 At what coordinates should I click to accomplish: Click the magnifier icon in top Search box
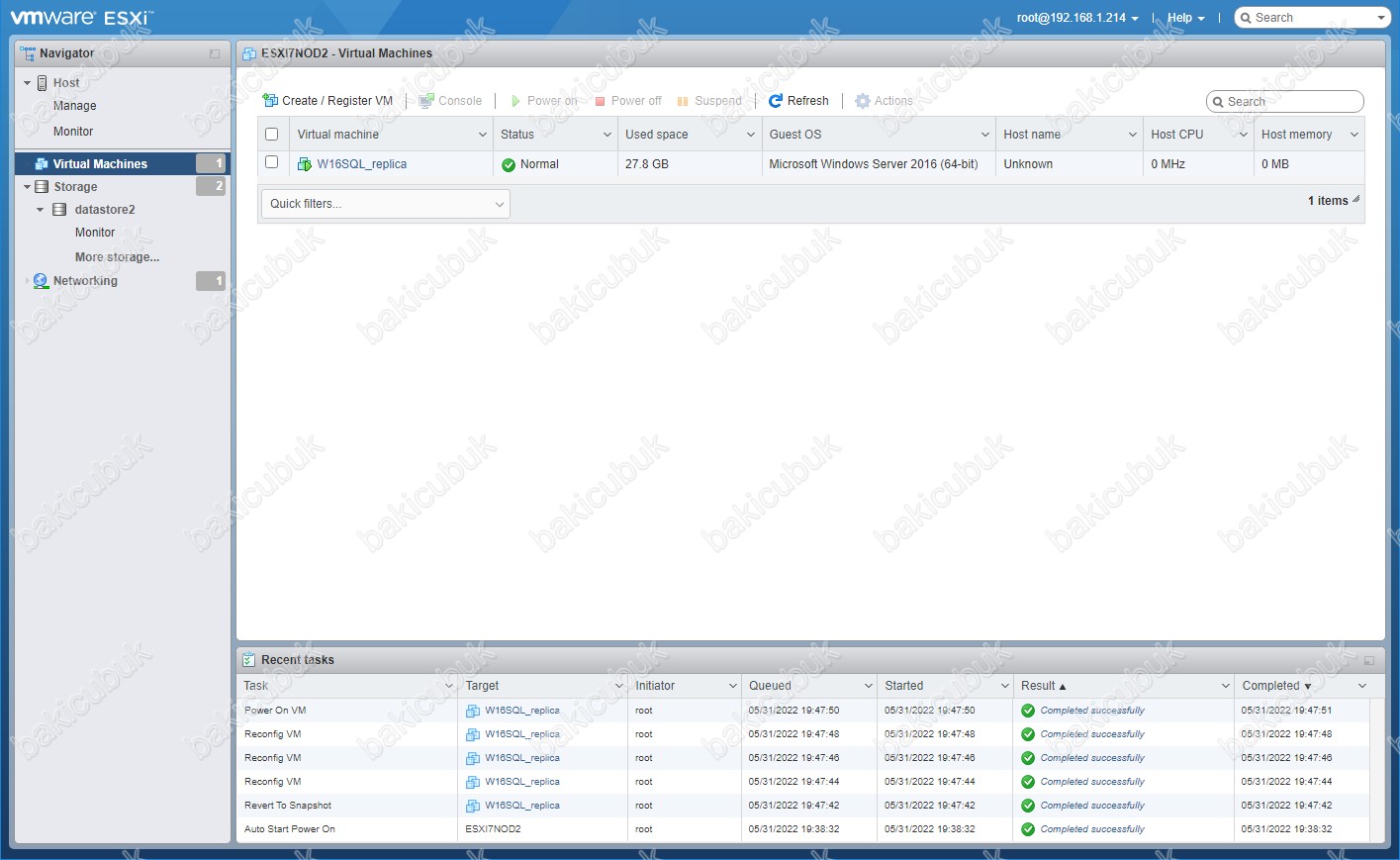[1247, 18]
